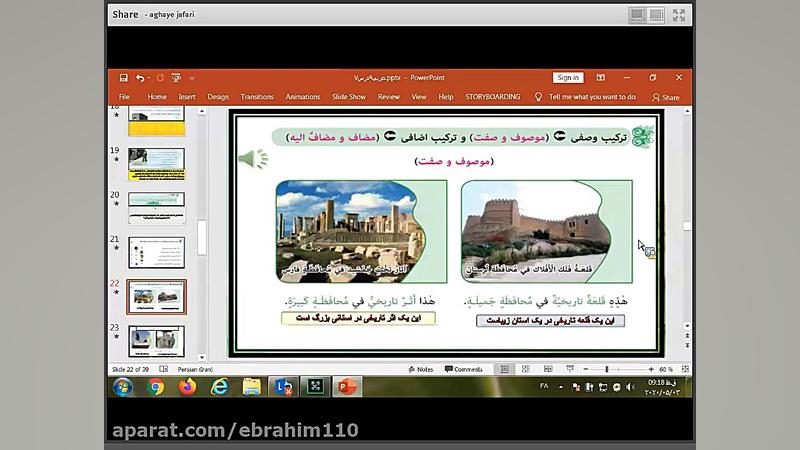Click the Sign in button

click(568, 78)
